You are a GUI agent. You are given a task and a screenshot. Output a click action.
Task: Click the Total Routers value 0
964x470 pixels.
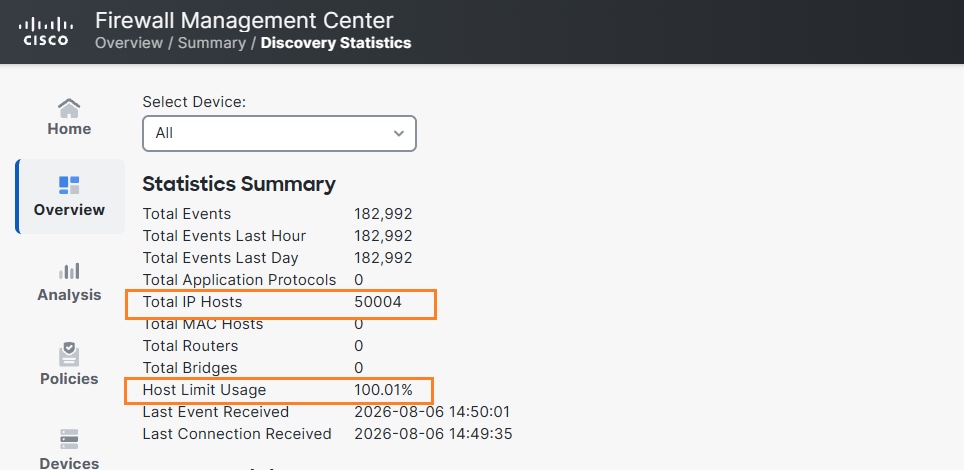click(359, 346)
